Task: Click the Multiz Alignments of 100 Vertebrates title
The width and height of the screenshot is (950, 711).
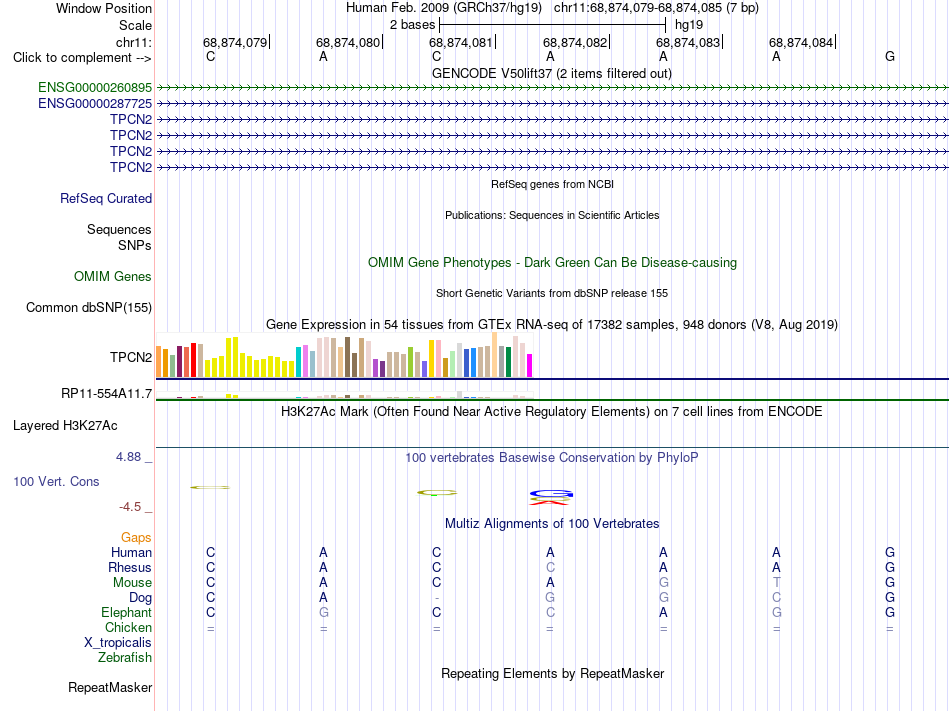Action: point(552,524)
